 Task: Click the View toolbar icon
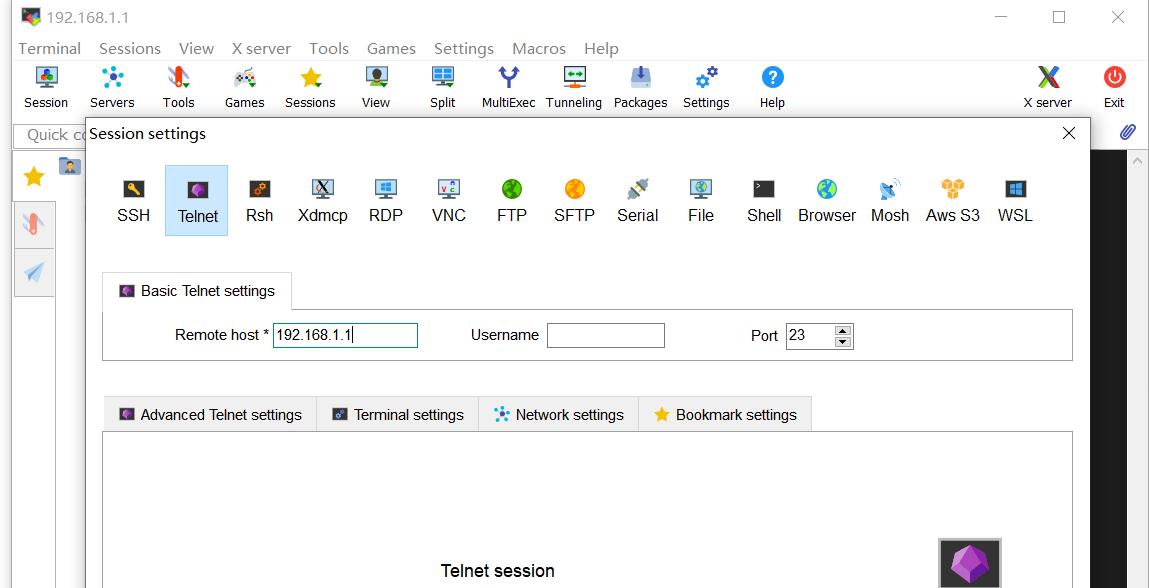tap(376, 87)
